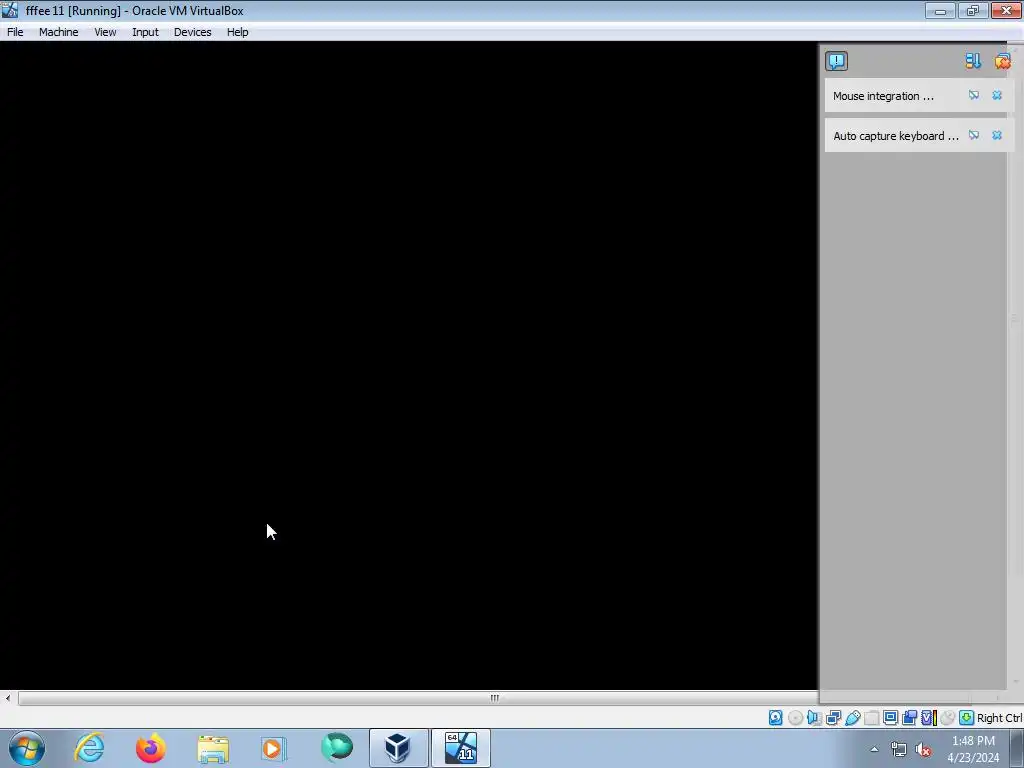Dismiss the Auto capture keyboard notification

[997, 135]
